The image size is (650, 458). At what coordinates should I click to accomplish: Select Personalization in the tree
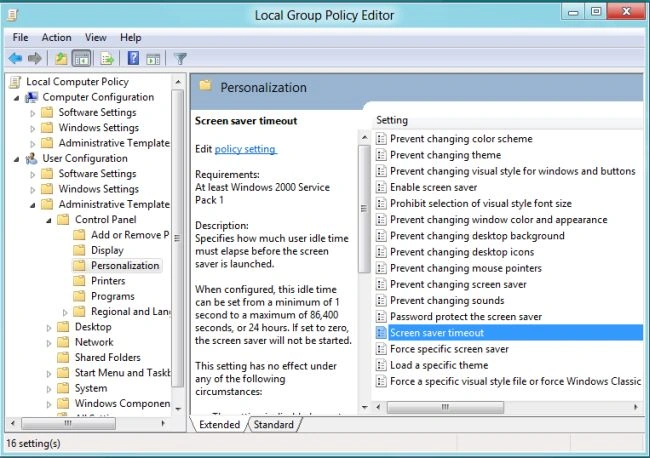(x=125, y=265)
